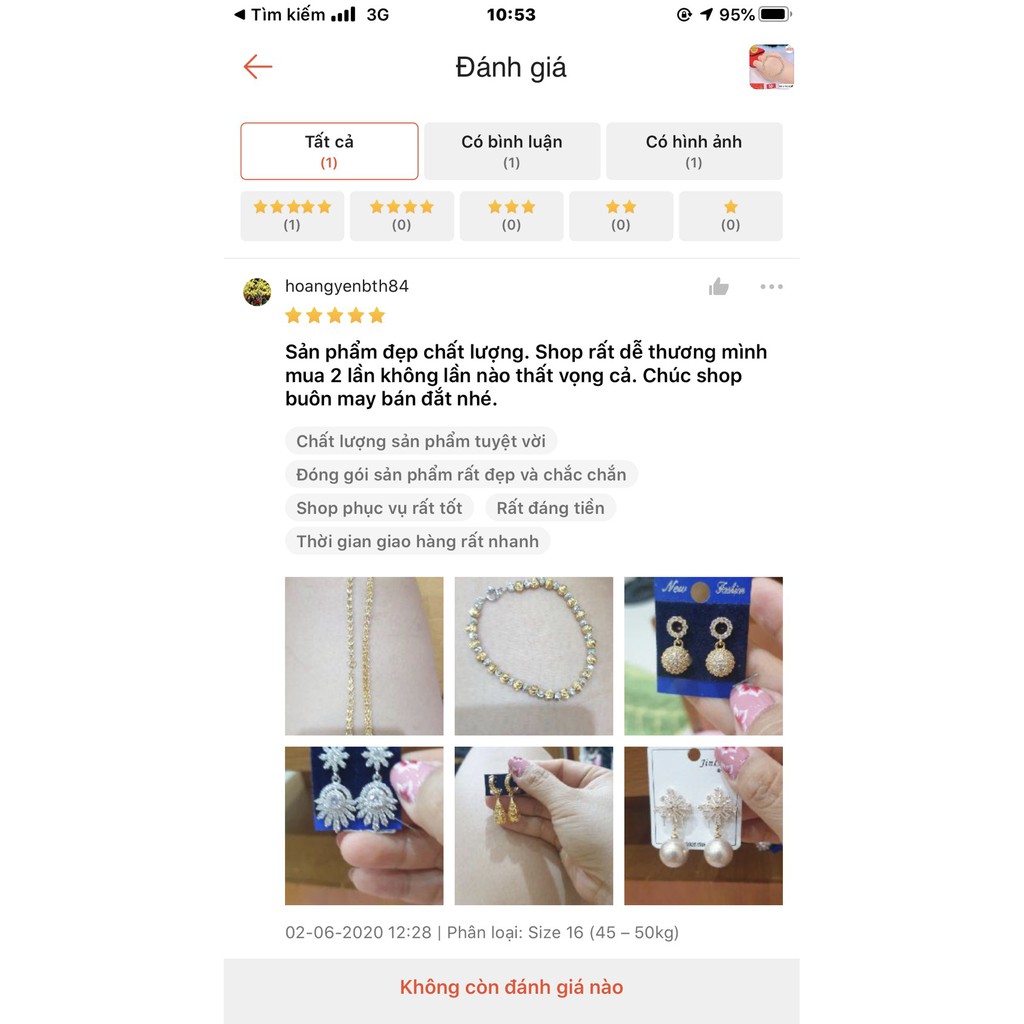Open the product thumbnail in header
Viewport: 1024px width, 1024px height.
[x=771, y=67]
